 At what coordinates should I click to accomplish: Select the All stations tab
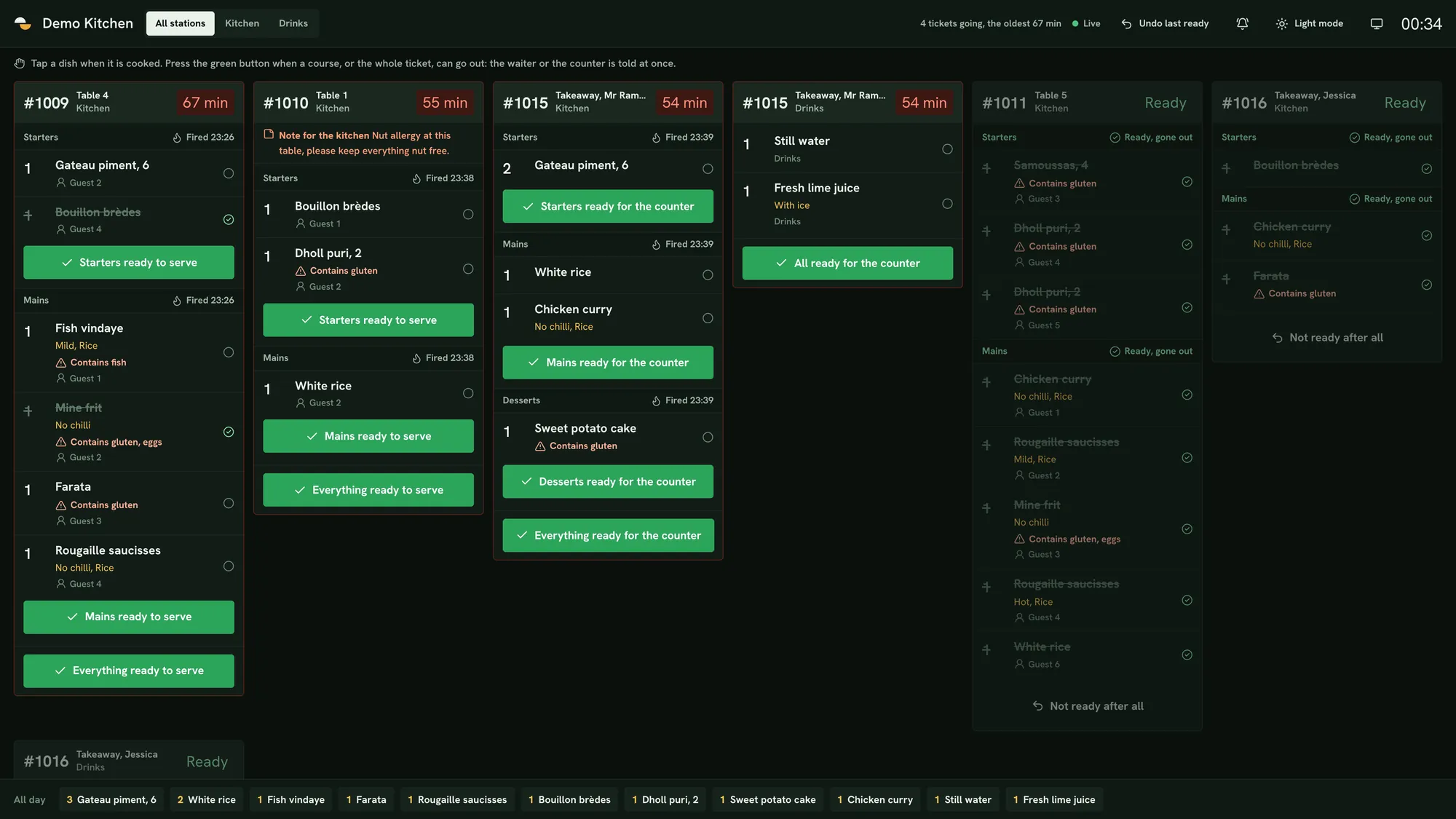point(181,23)
